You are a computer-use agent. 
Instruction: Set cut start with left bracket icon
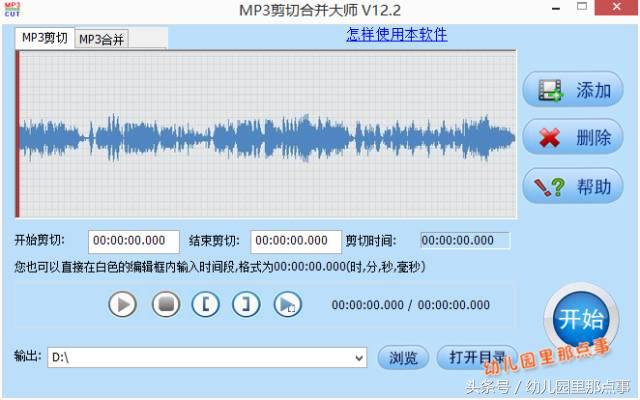click(205, 304)
